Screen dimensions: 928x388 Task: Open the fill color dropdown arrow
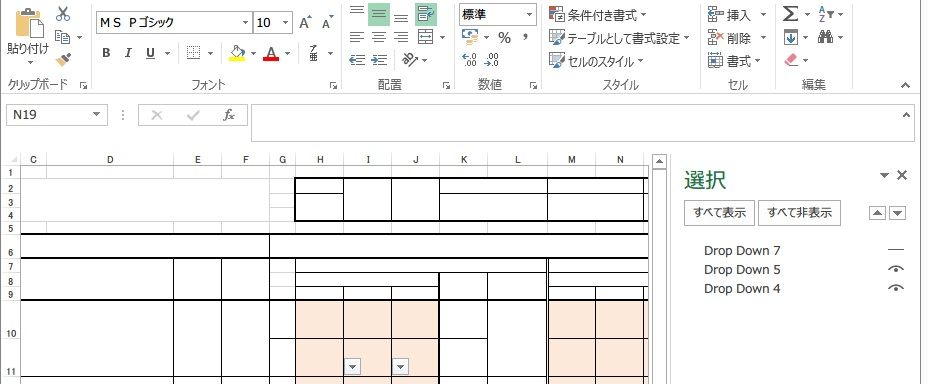click(253, 54)
